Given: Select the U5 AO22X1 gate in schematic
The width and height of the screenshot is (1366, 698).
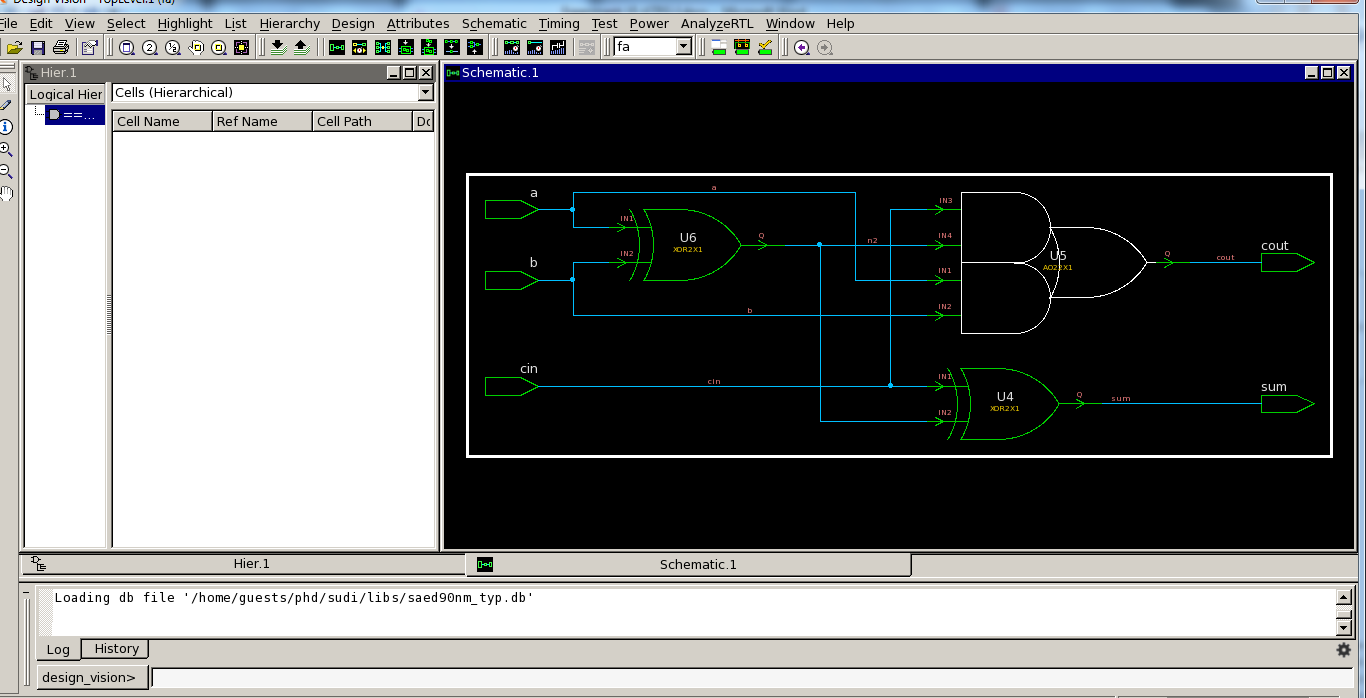Looking at the screenshot, I should [1053, 262].
